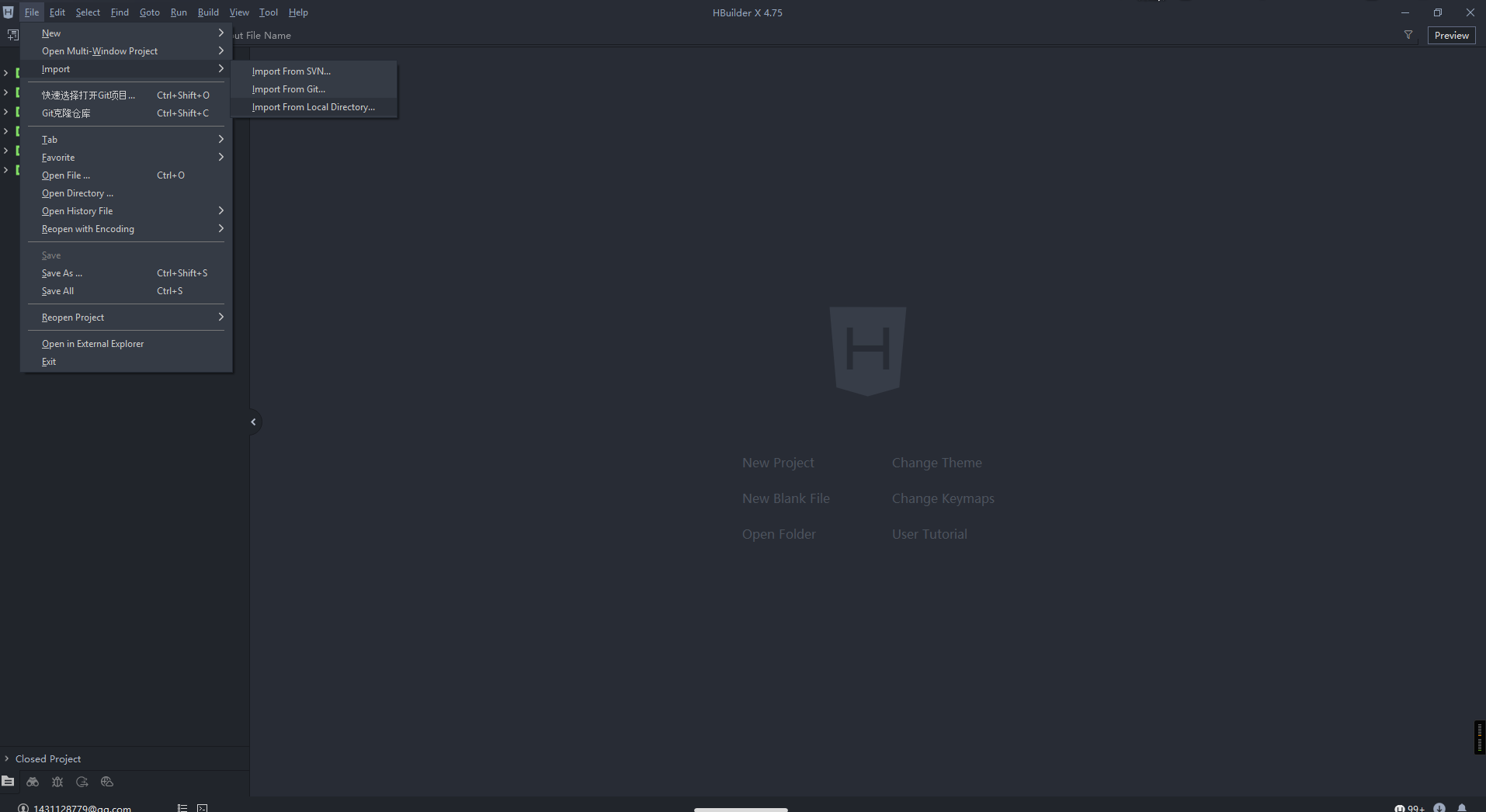
Task: Expand the Tab submenu
Action: point(126,139)
